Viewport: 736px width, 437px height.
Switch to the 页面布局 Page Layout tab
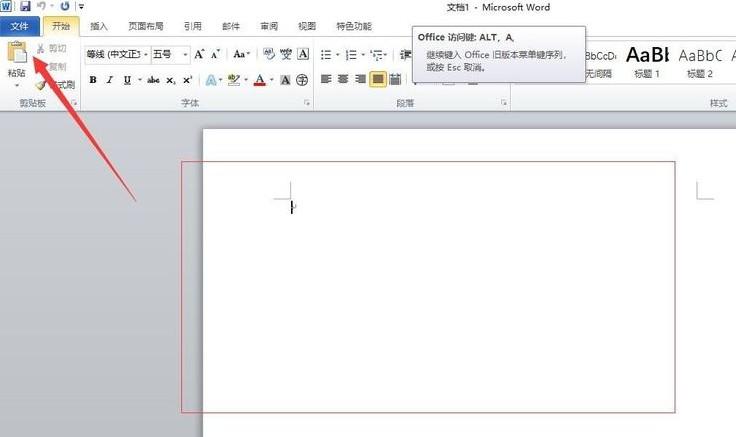(146, 26)
